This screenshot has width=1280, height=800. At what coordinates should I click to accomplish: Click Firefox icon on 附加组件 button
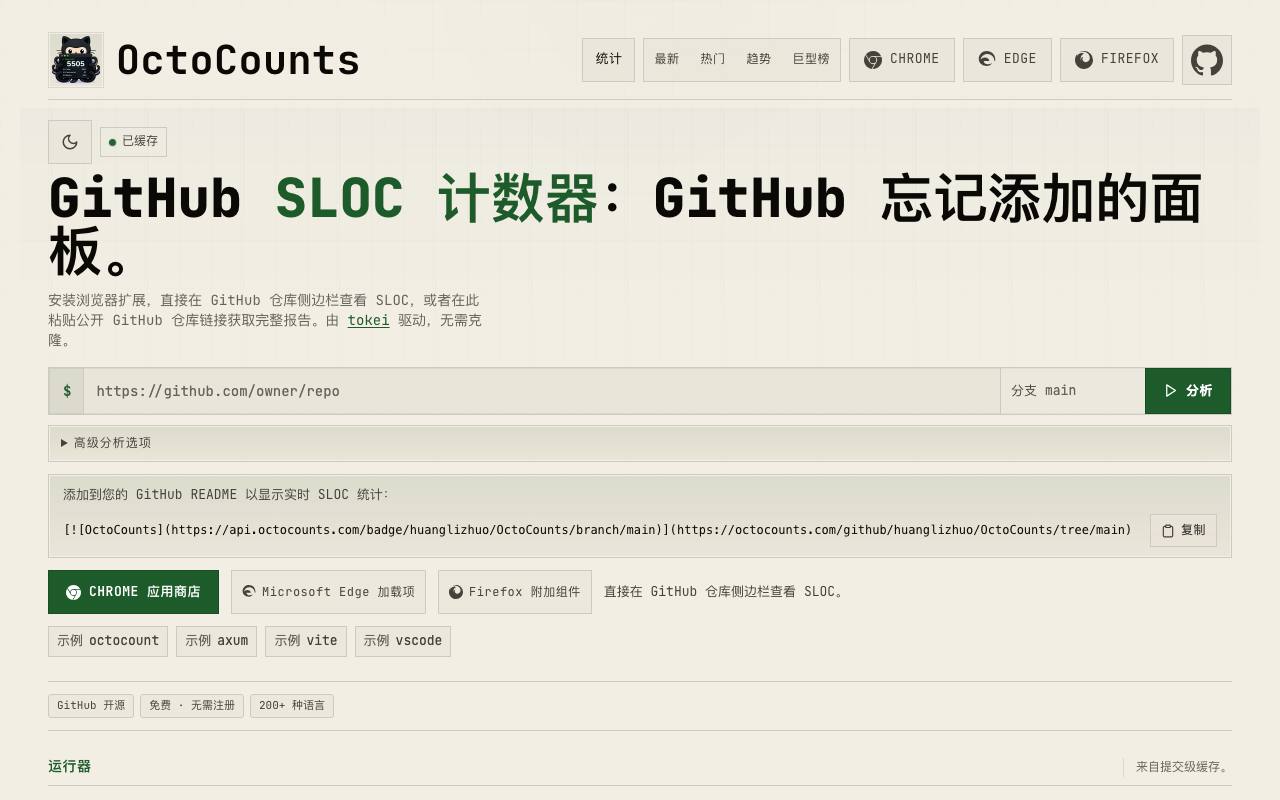point(456,592)
